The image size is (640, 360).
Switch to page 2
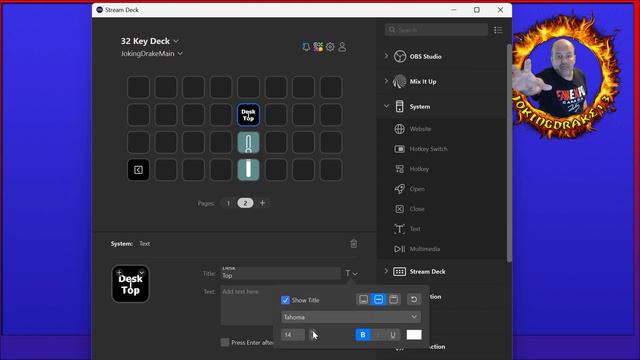(x=245, y=203)
